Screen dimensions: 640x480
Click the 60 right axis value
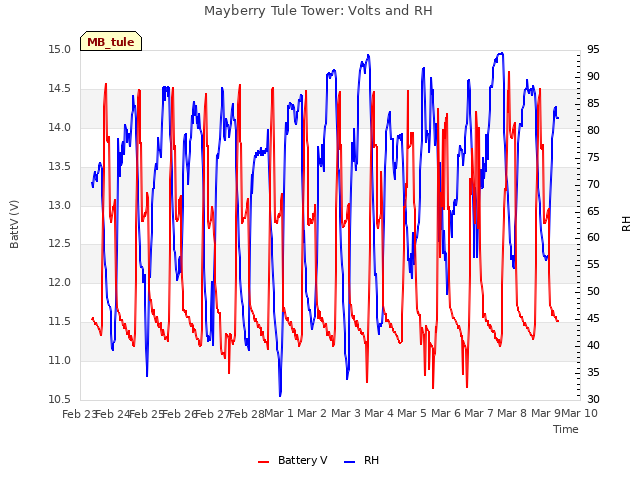tap(593, 238)
